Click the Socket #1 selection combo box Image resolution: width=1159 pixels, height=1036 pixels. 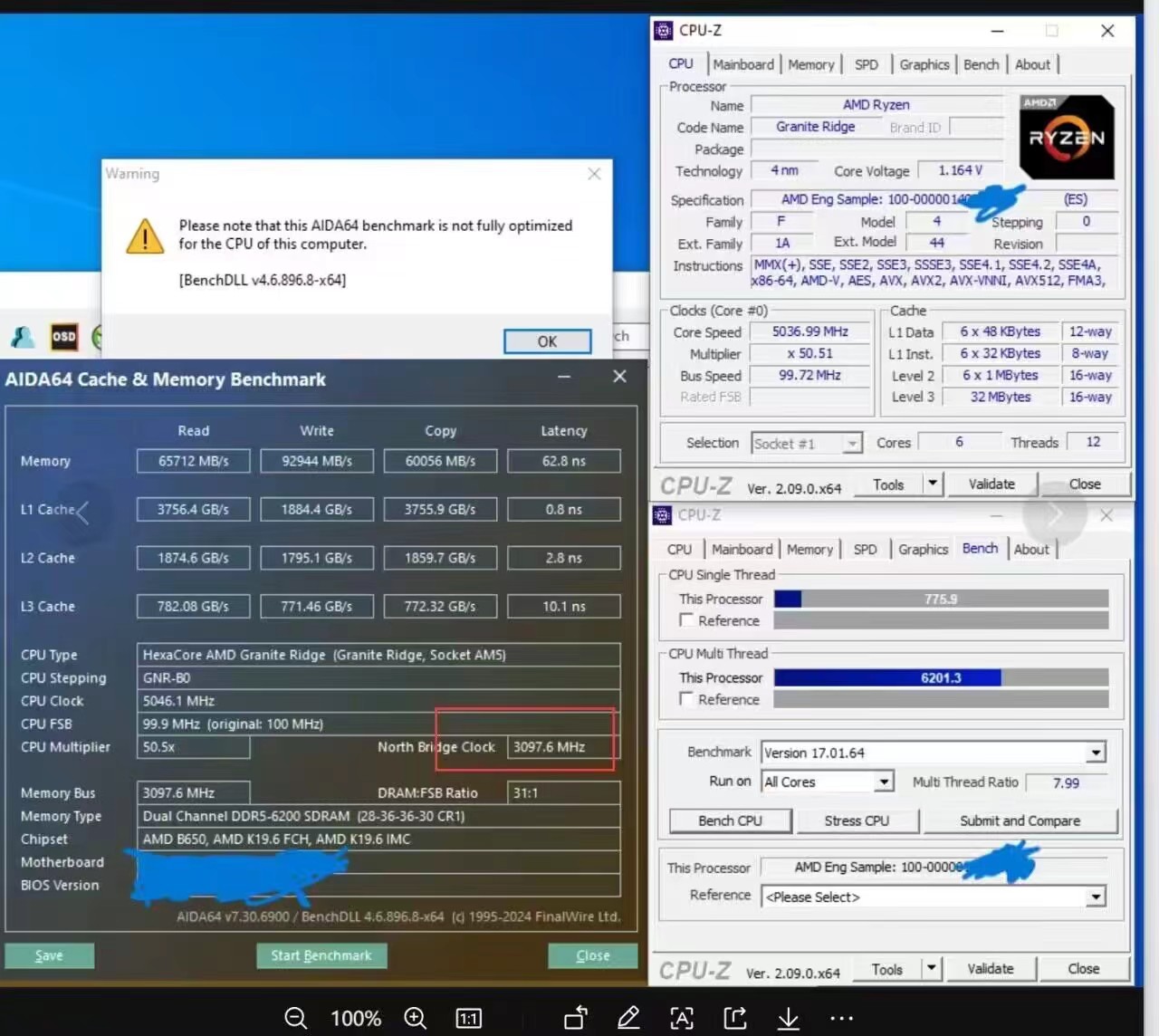(x=806, y=443)
